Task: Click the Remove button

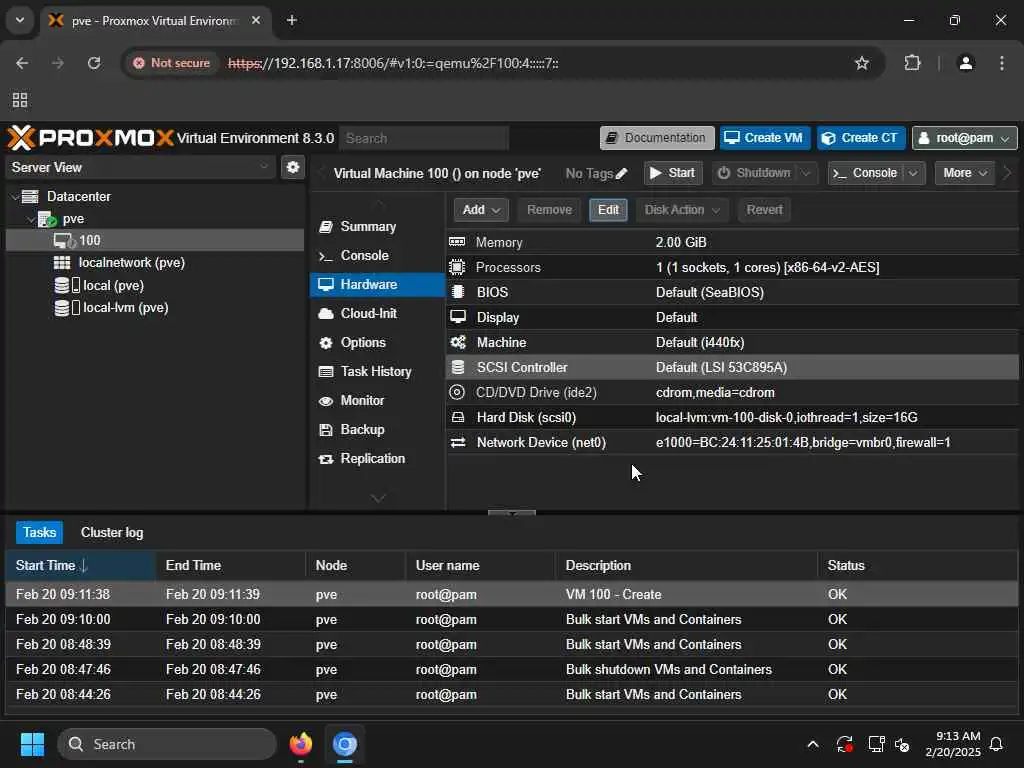Action: click(549, 210)
